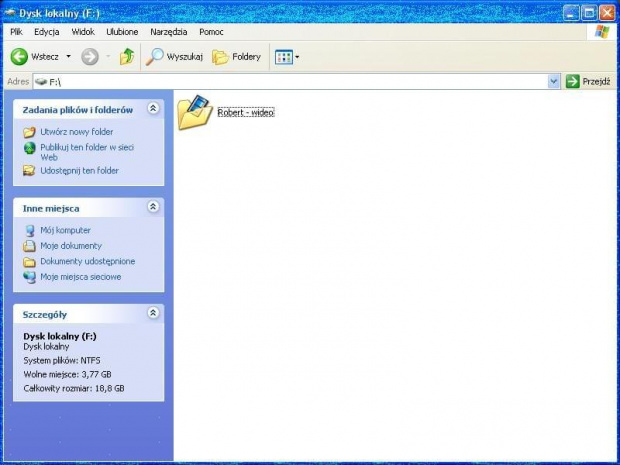Open the Robert - wideo folder icon

pyautogui.click(x=194, y=112)
